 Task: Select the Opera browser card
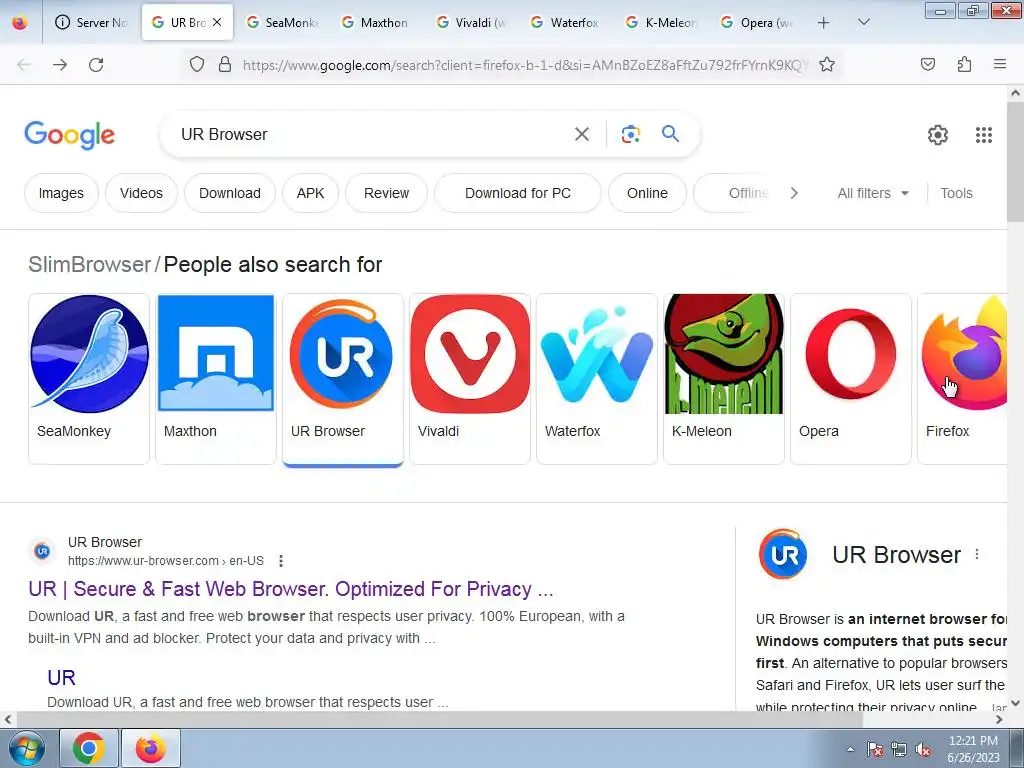click(x=850, y=379)
